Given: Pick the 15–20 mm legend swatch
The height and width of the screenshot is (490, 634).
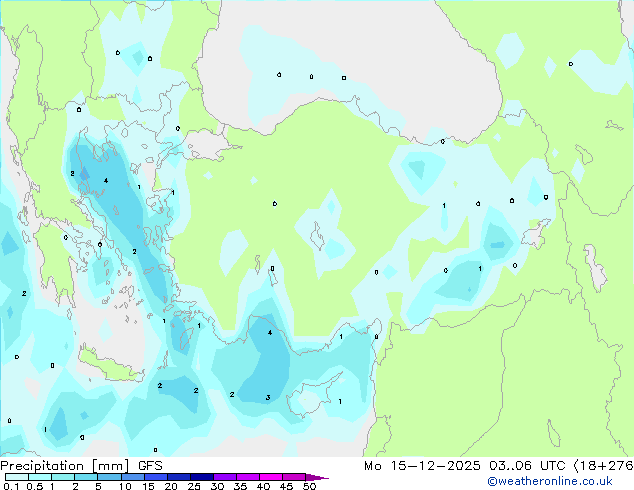Looking at the screenshot, I should (156, 477).
